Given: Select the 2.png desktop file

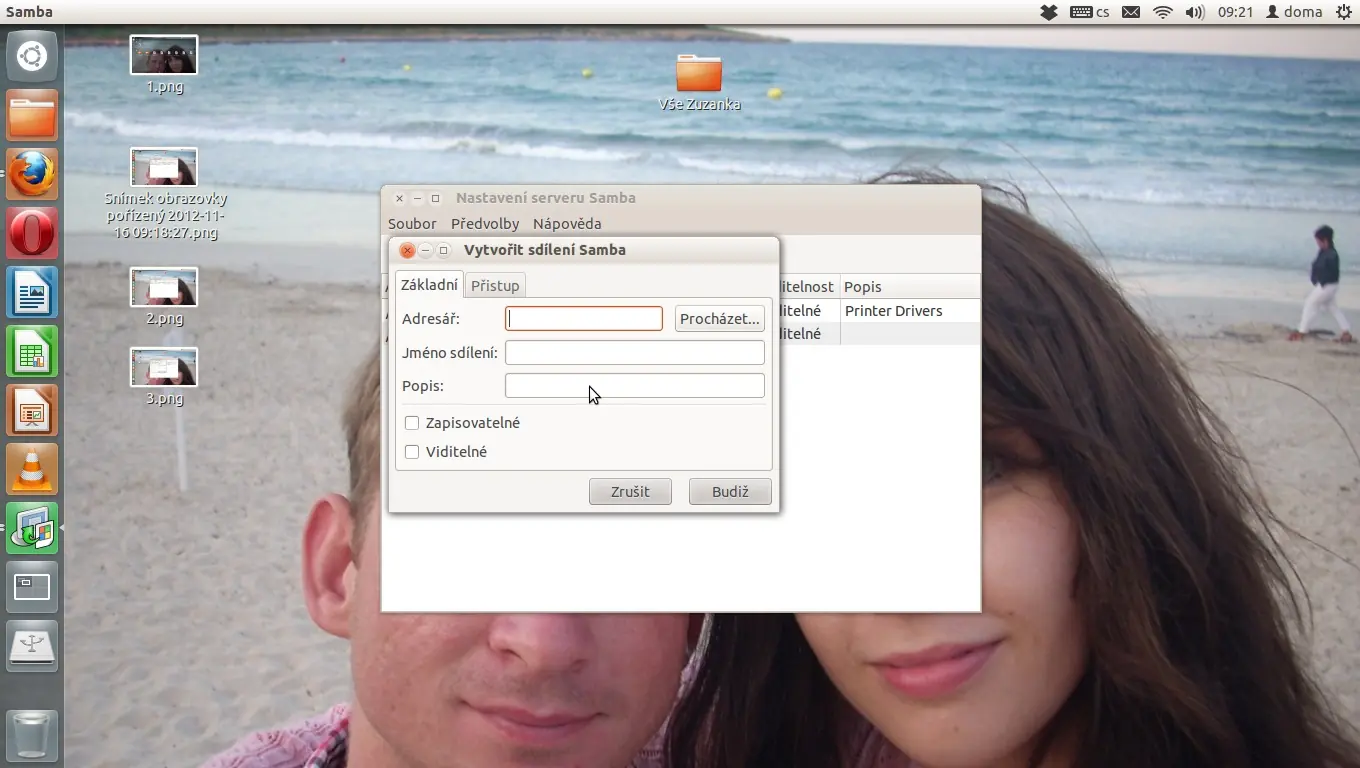Looking at the screenshot, I should point(164,297).
